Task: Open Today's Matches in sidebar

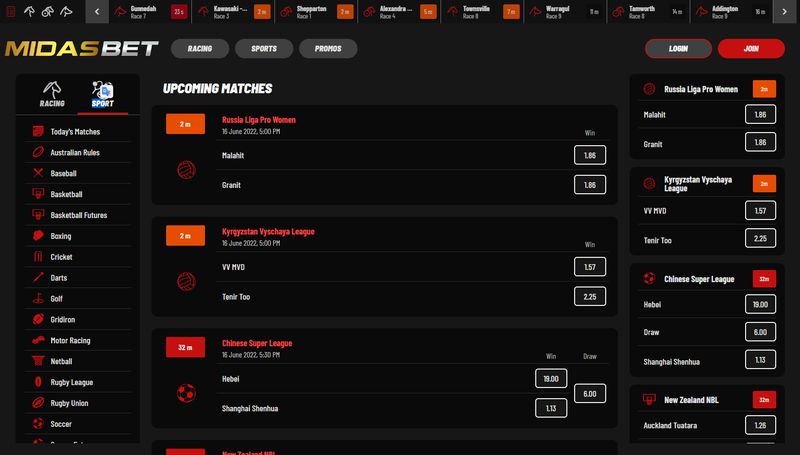Action: tap(78, 132)
